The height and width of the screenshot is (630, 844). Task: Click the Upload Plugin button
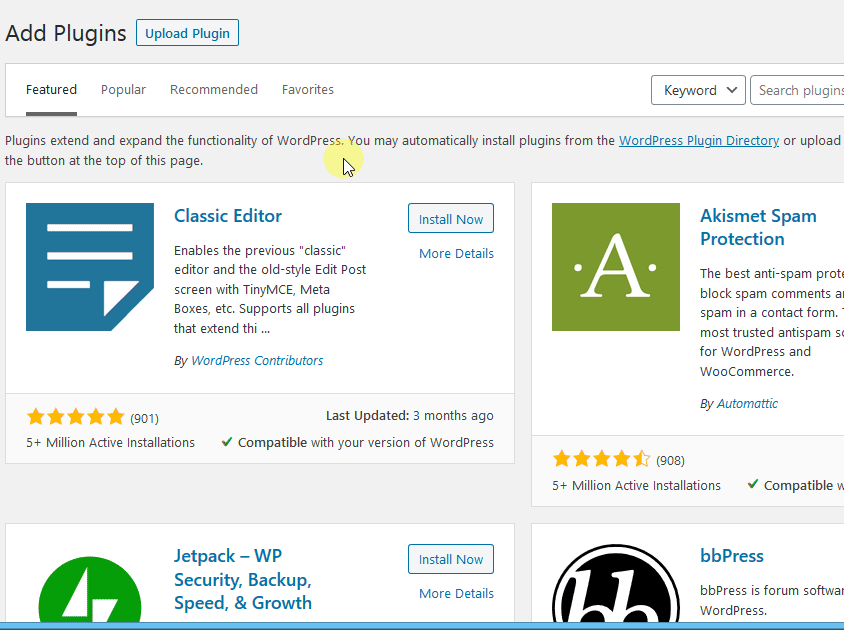click(x=187, y=33)
